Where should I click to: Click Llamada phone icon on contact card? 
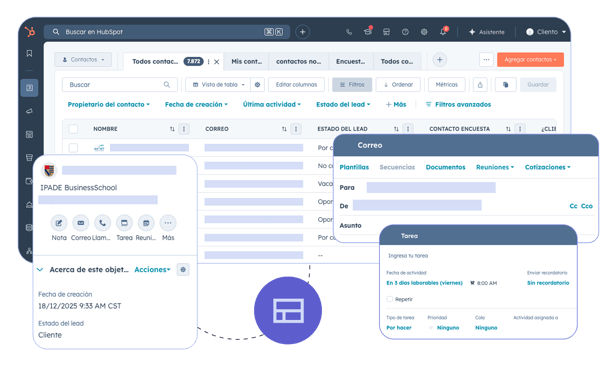[102, 223]
